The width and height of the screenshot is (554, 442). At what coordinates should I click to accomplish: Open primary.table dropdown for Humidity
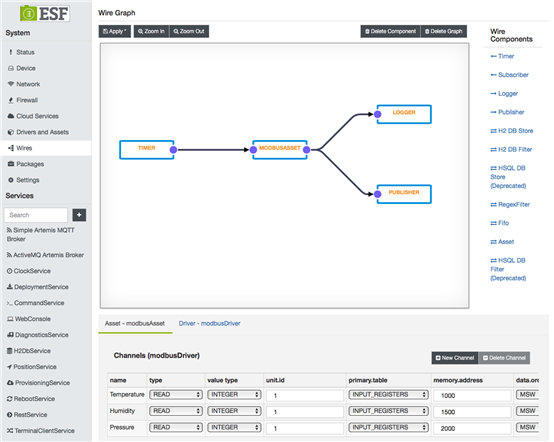click(x=389, y=411)
